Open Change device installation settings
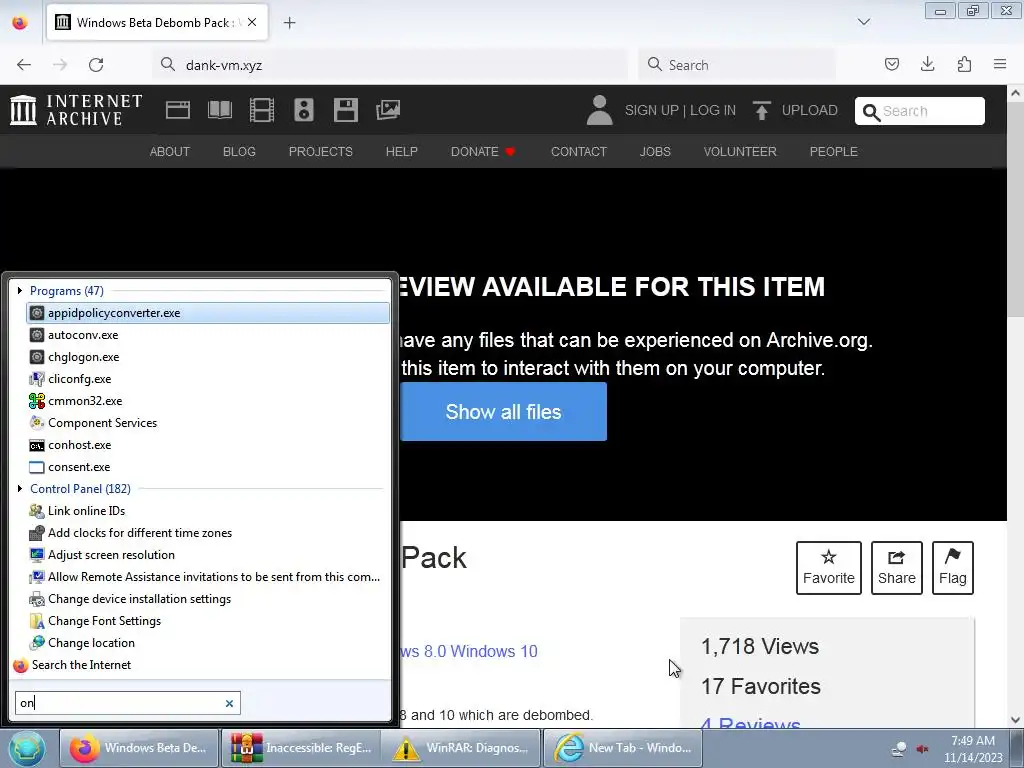Image resolution: width=1024 pixels, height=768 pixels. click(208, 599)
